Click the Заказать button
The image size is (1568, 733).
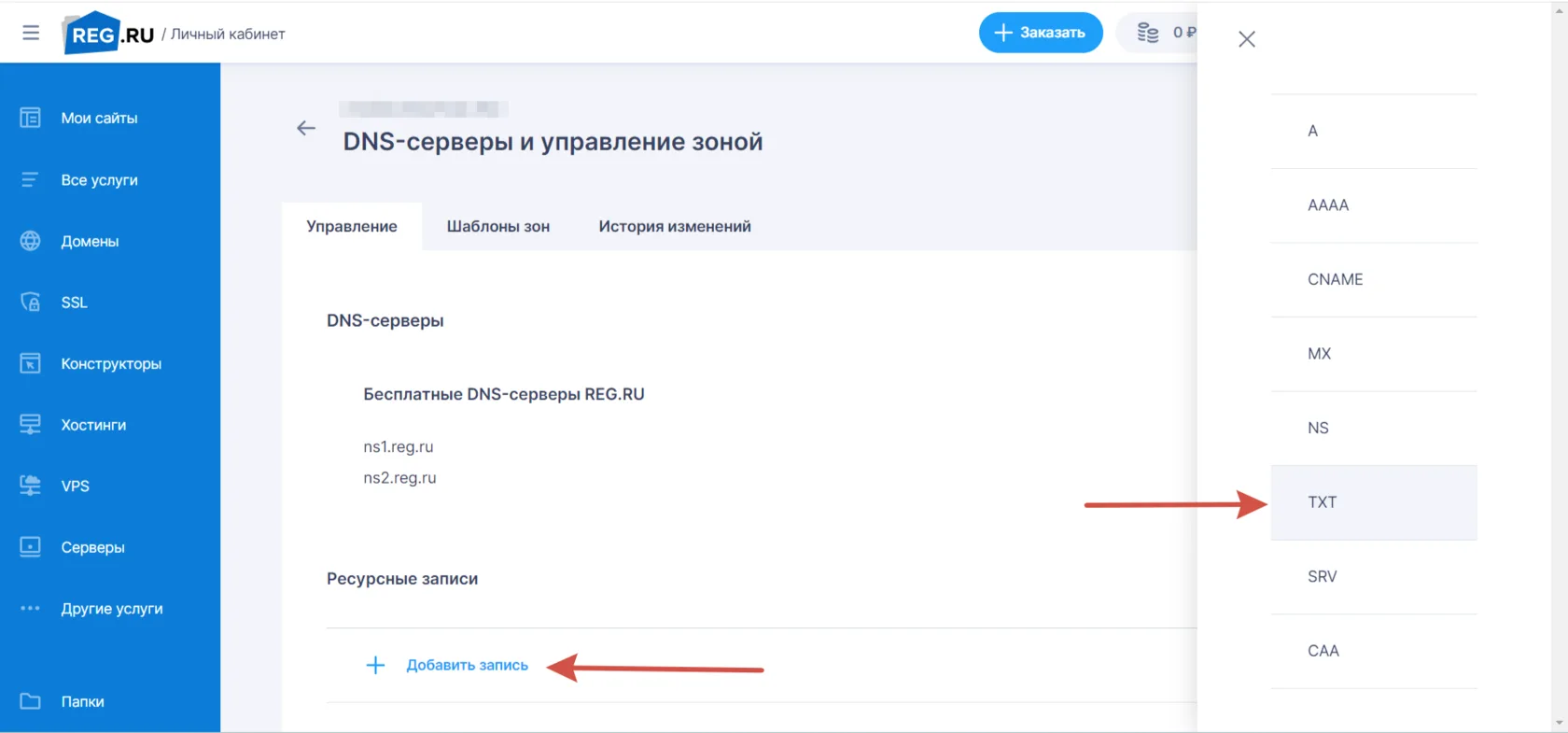[1041, 33]
